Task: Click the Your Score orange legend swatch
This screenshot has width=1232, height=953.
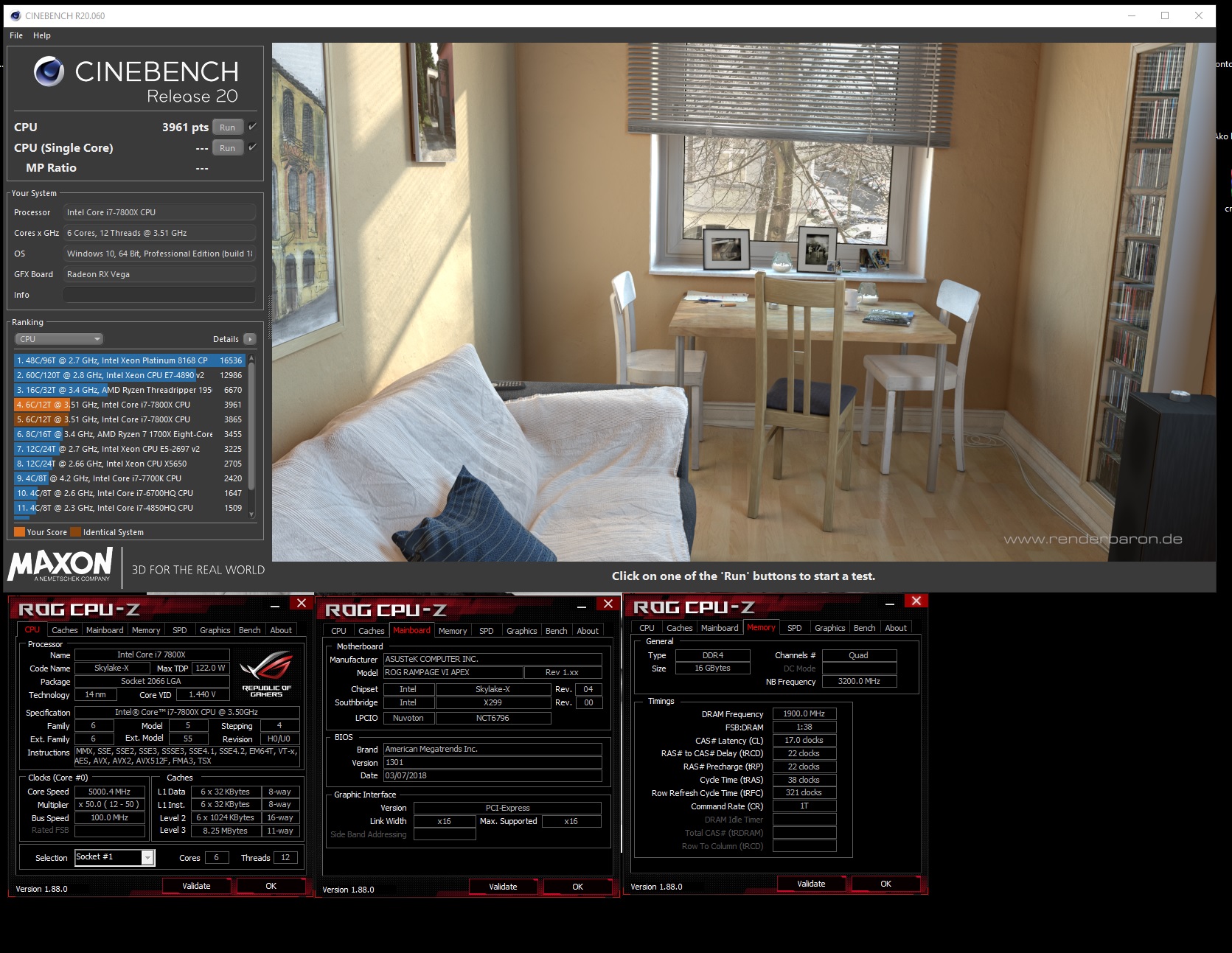Action: click(19, 532)
